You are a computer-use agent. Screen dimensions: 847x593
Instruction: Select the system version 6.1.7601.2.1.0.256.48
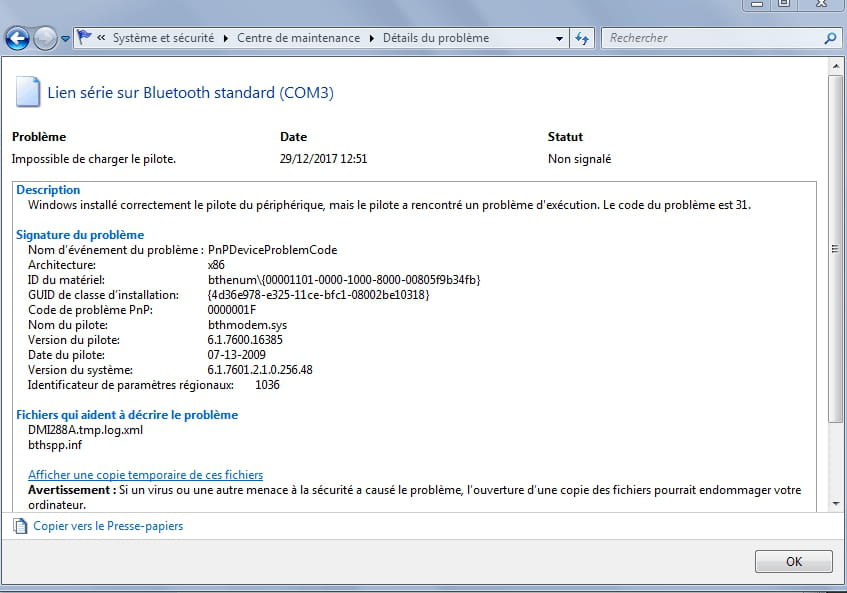(x=260, y=370)
